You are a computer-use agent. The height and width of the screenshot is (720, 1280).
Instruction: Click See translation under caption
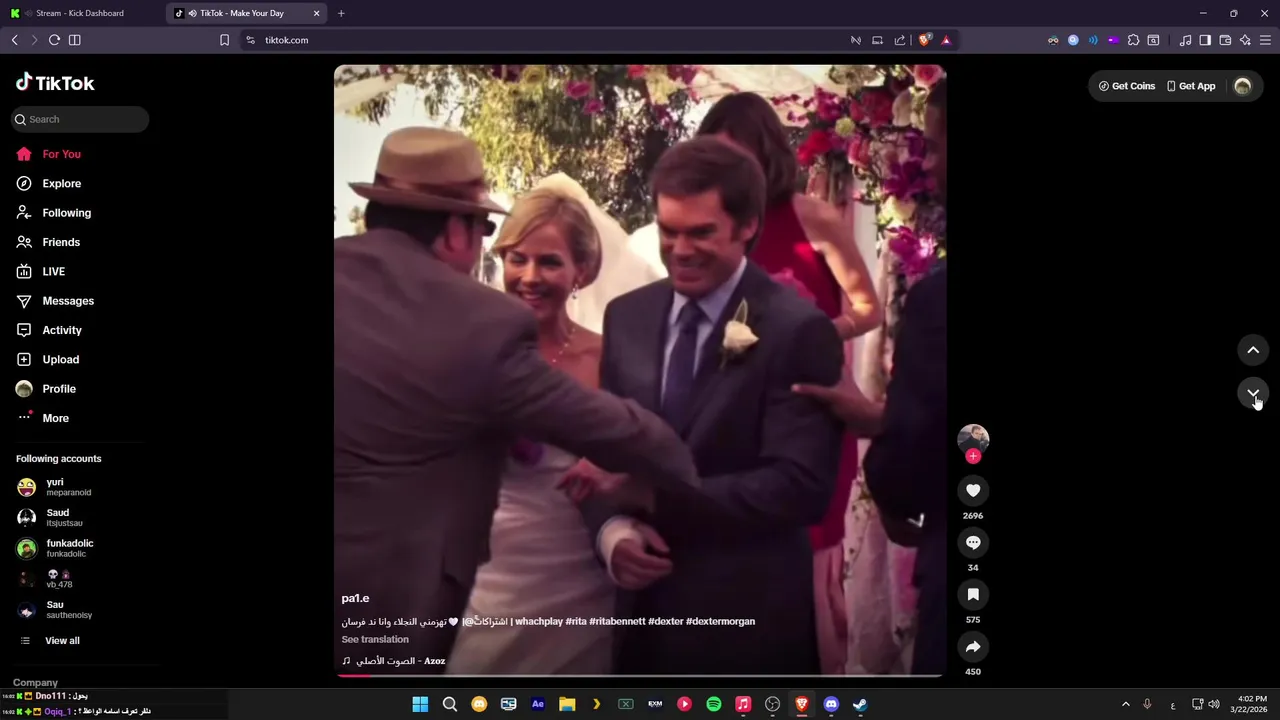(375, 639)
